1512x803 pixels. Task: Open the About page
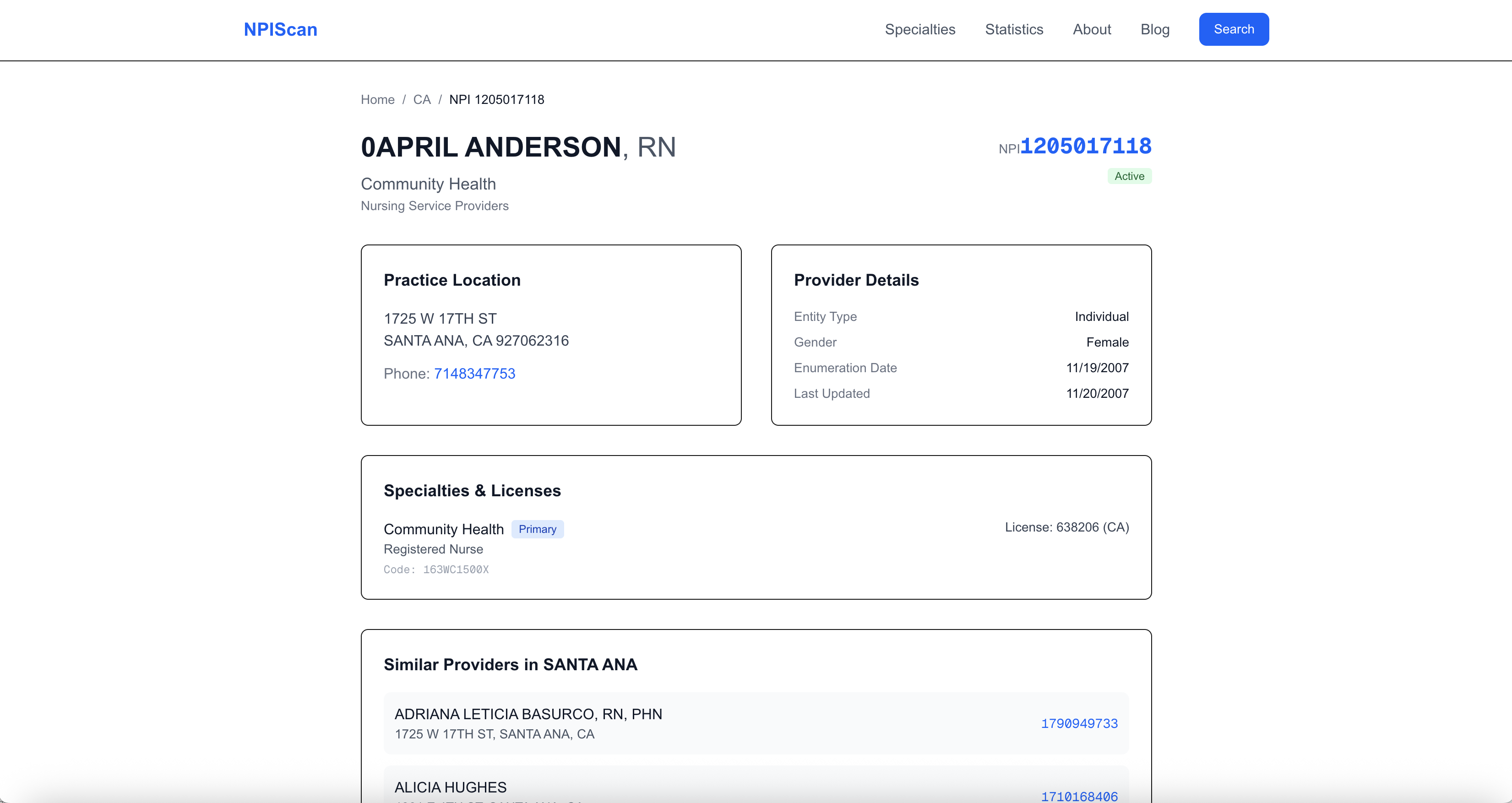tap(1092, 29)
